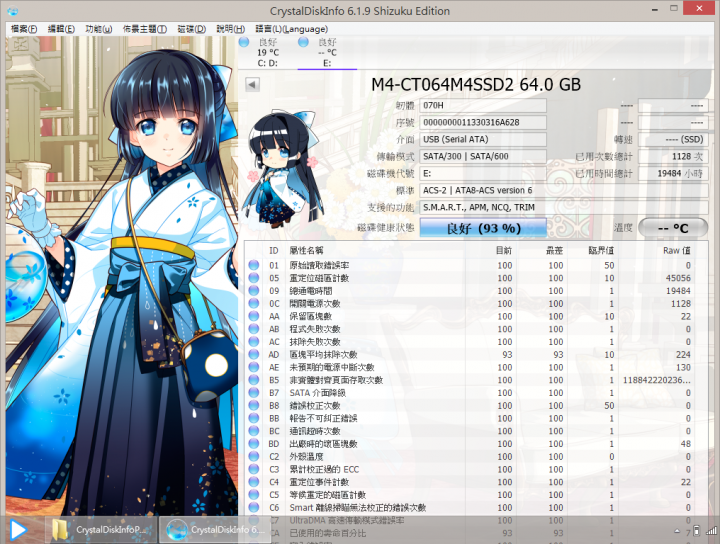Viewport: 720px width, 544px height.
Task: Click status orb for attribute 0C 開關電源次數
Action: coord(253,303)
